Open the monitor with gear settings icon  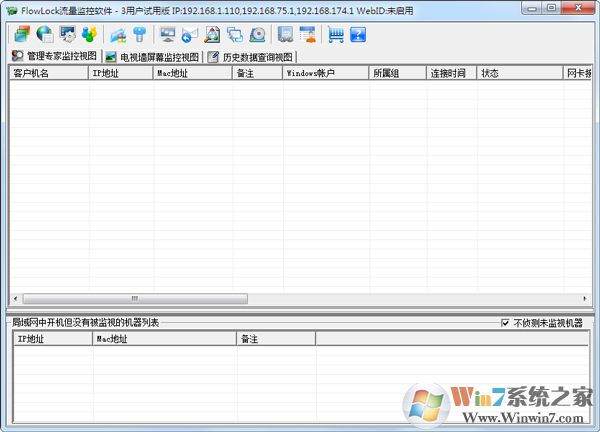pos(67,34)
